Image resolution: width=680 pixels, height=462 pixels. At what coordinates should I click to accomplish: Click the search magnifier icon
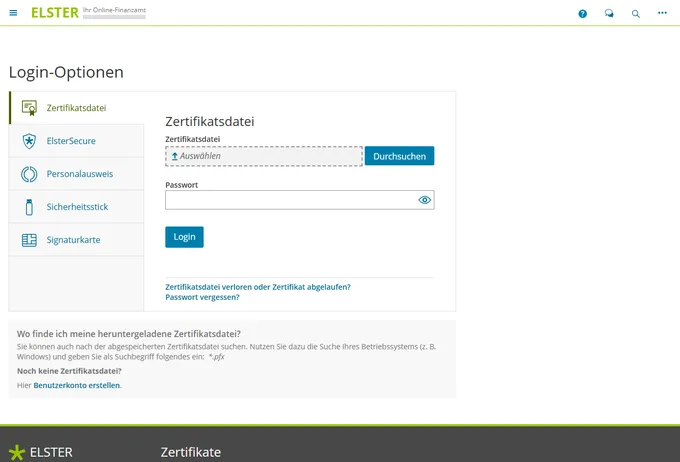[x=635, y=14]
